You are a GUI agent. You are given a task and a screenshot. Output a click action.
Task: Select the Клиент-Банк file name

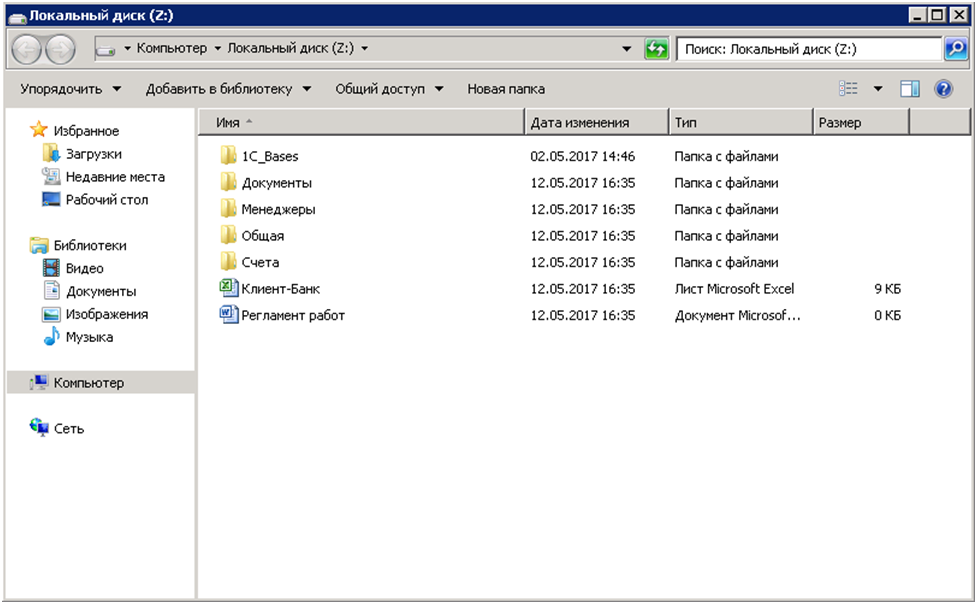pos(280,289)
